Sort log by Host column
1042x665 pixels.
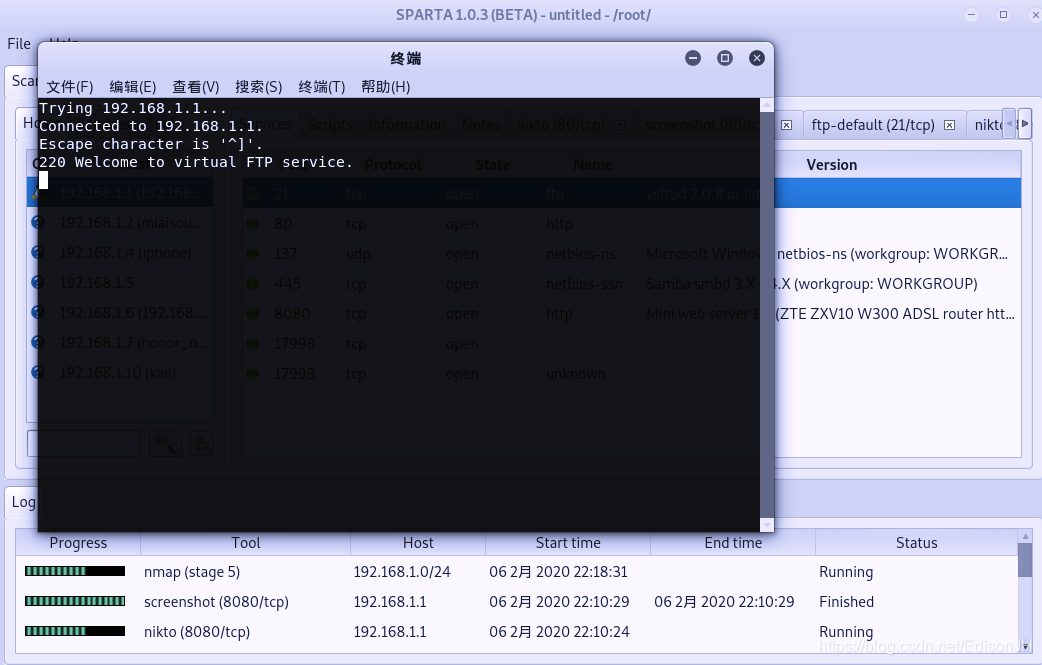coord(418,543)
